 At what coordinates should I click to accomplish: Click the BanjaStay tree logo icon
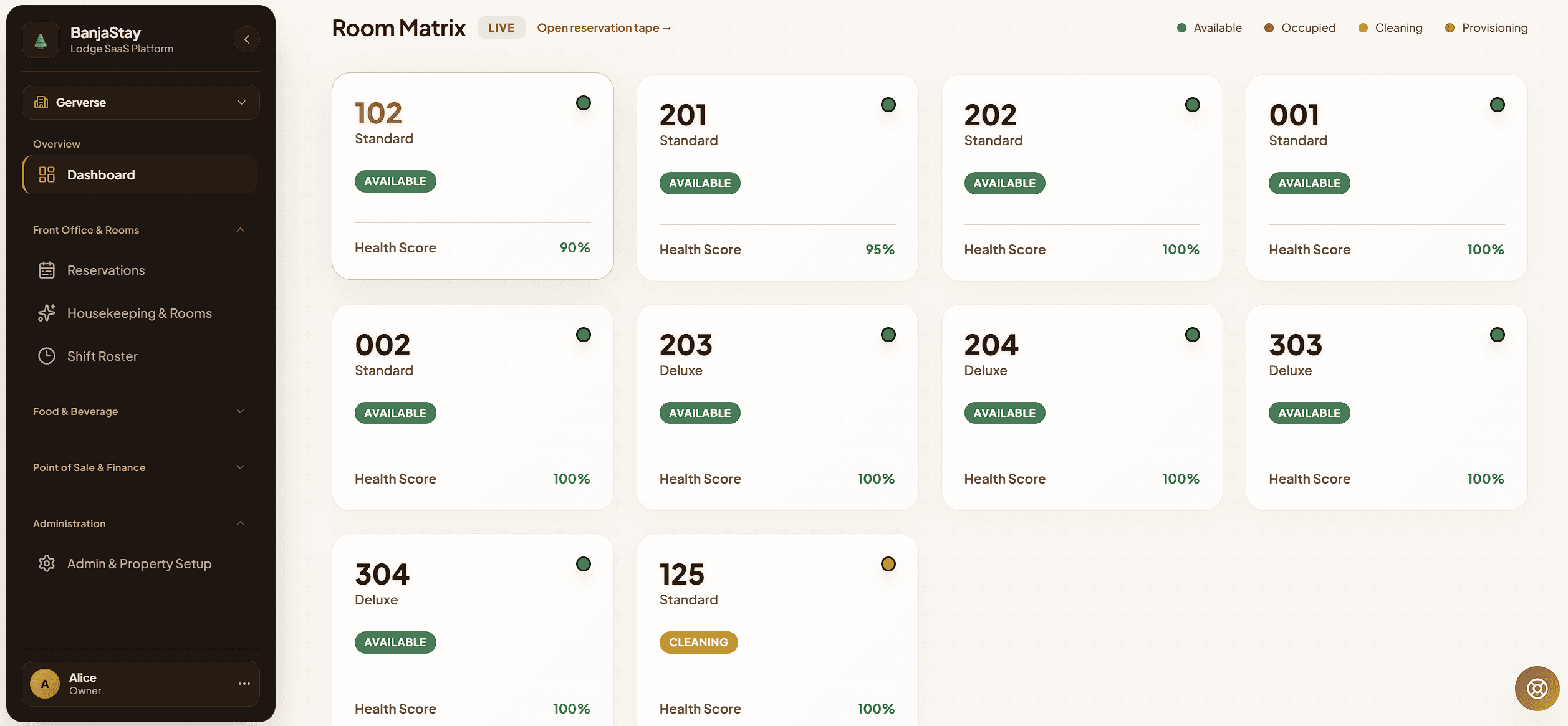41,40
